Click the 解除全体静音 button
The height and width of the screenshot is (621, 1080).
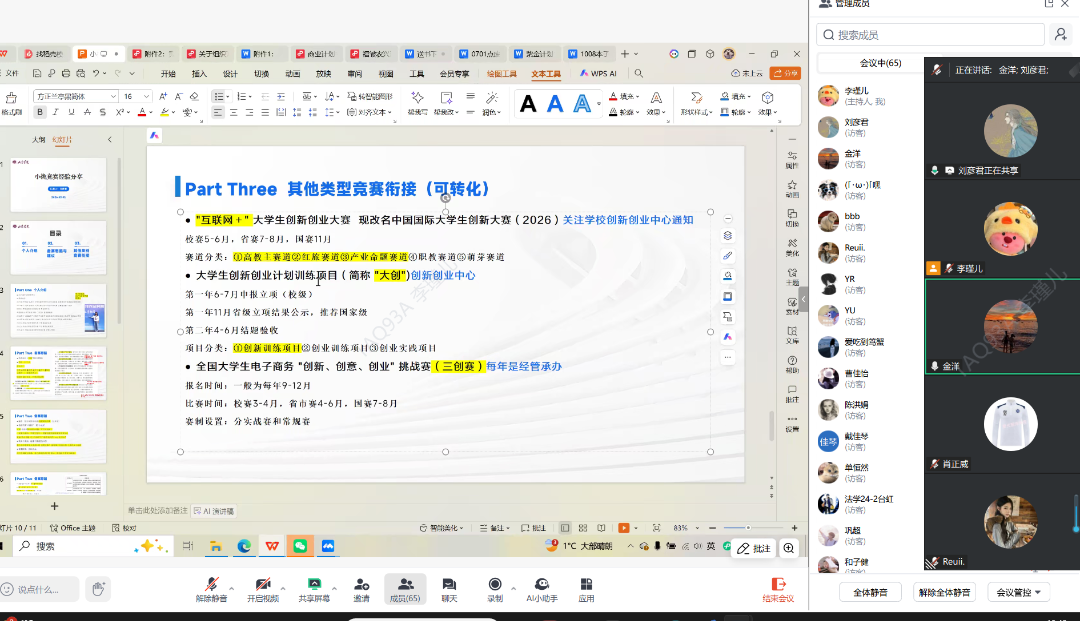[944, 592]
